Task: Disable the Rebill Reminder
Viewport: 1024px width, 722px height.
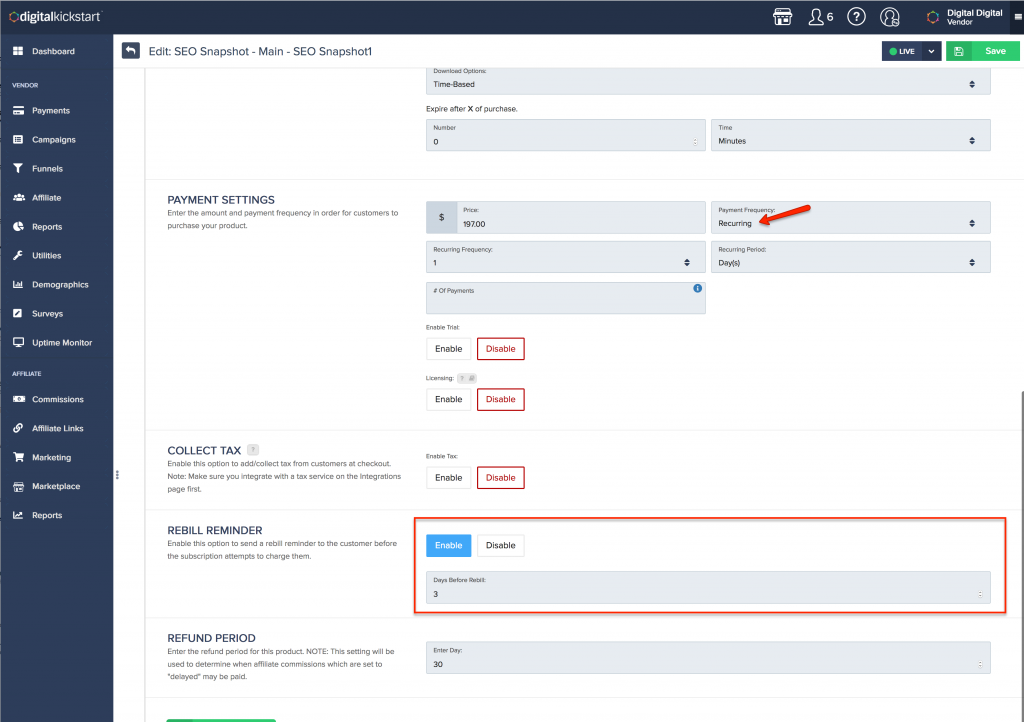Action: [x=501, y=546]
